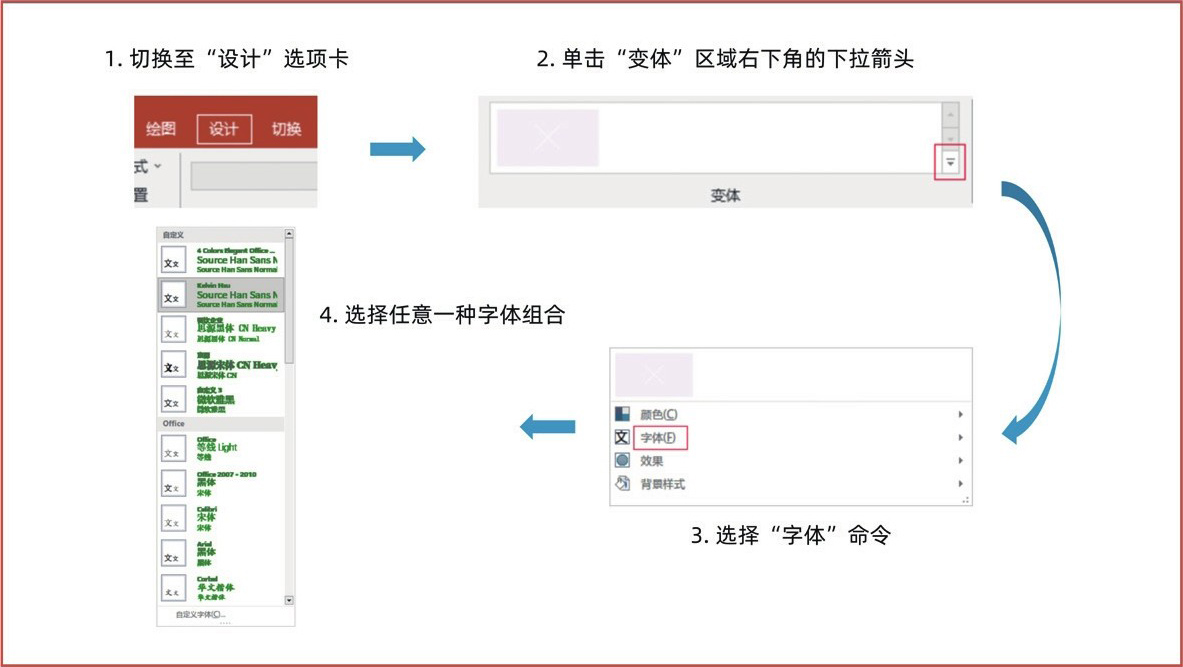Select the variant thumbnail above 颜色 menu

tap(654, 374)
